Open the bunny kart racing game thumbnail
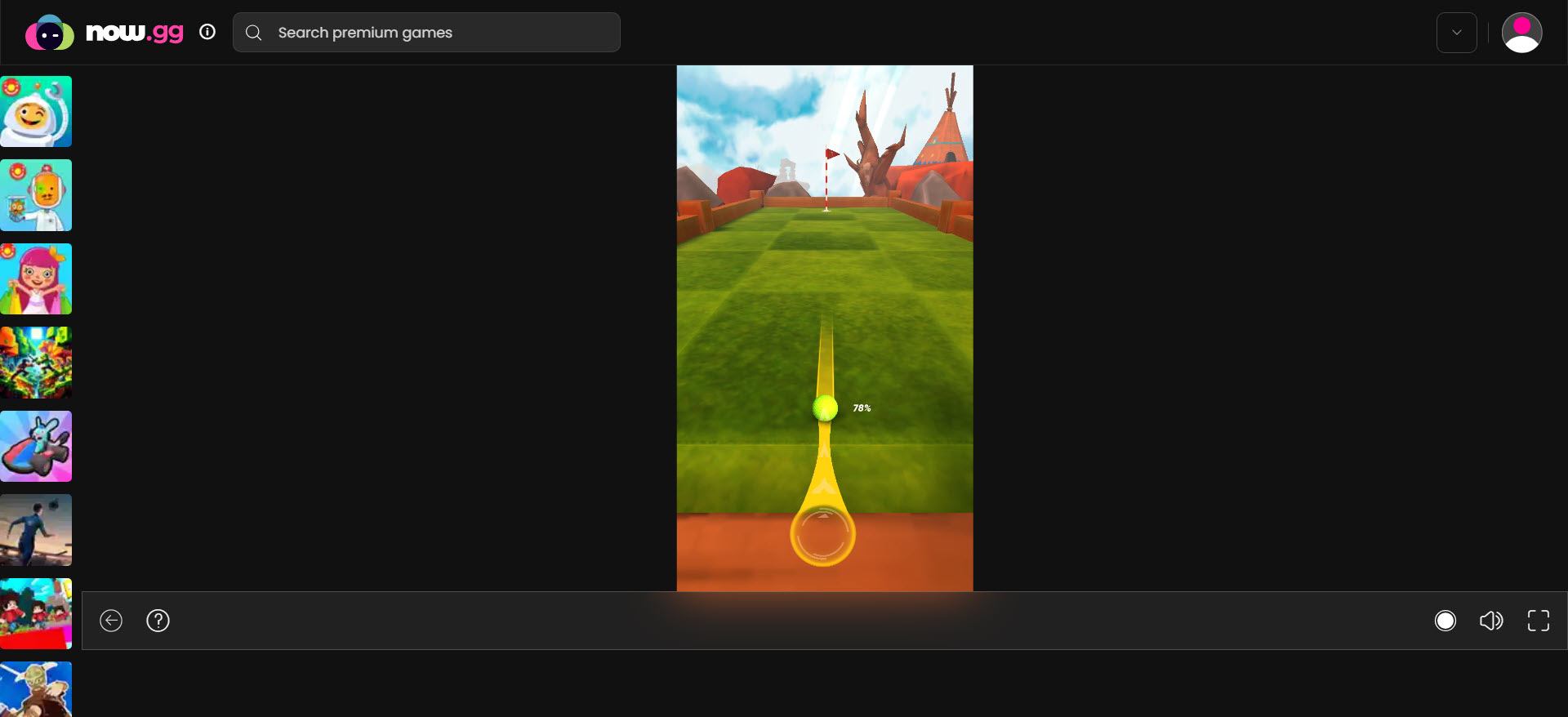Image resolution: width=1568 pixels, height=717 pixels. pos(36,446)
